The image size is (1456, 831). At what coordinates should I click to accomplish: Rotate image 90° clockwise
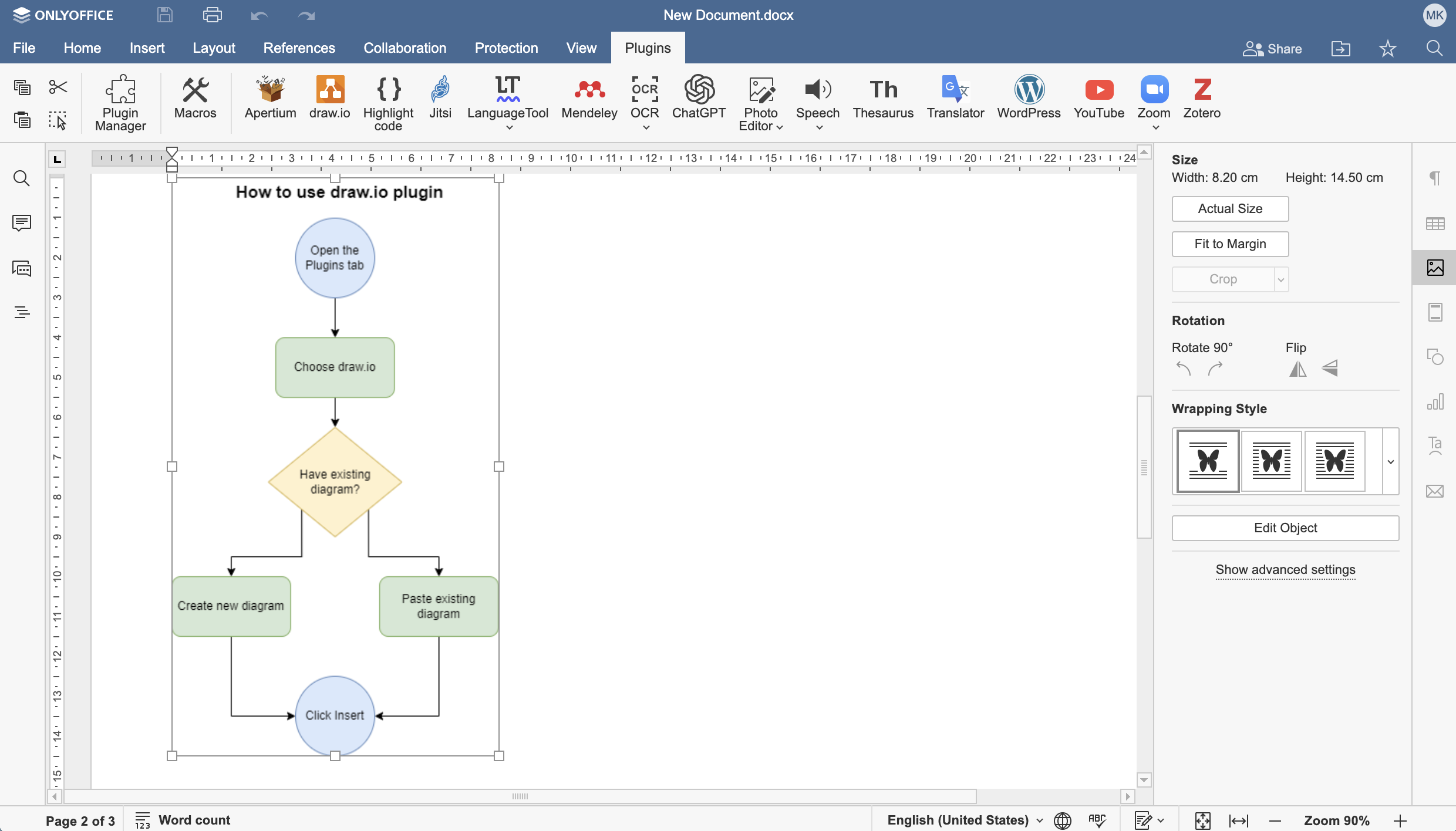[1215, 369]
